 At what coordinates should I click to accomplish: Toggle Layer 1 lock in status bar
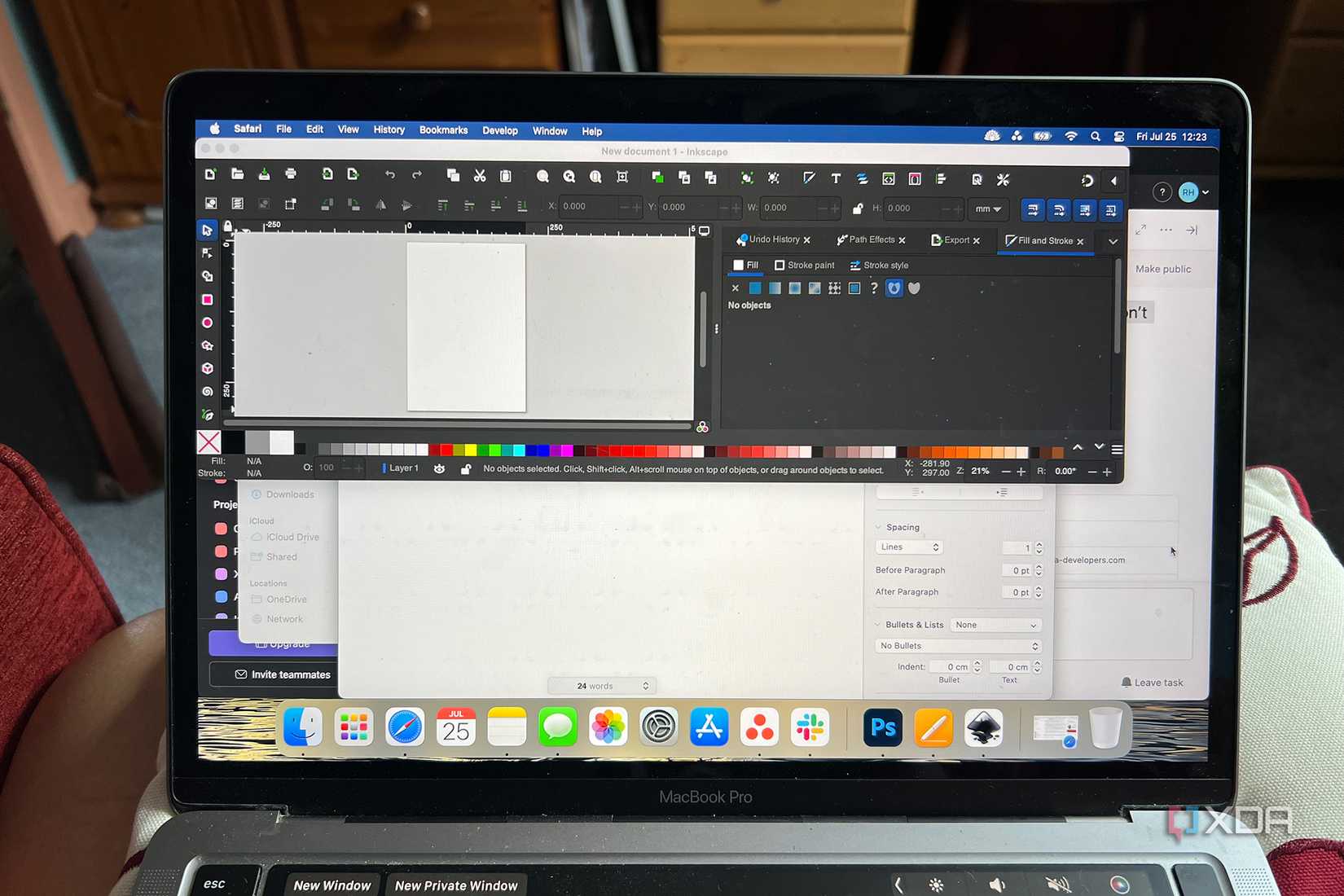click(x=466, y=469)
